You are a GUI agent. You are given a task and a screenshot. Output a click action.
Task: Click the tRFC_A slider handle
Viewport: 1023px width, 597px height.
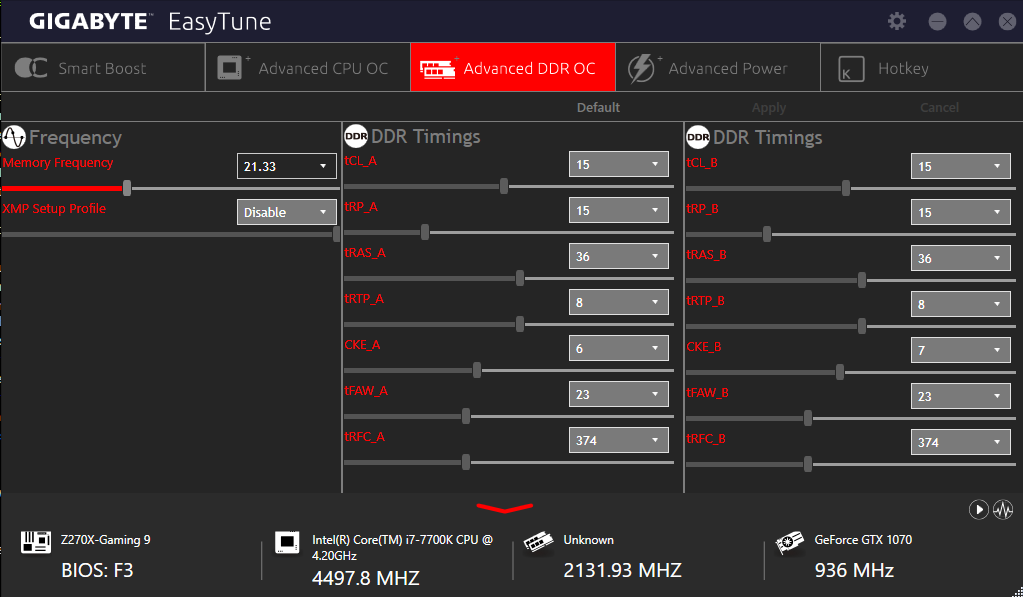[x=466, y=463]
